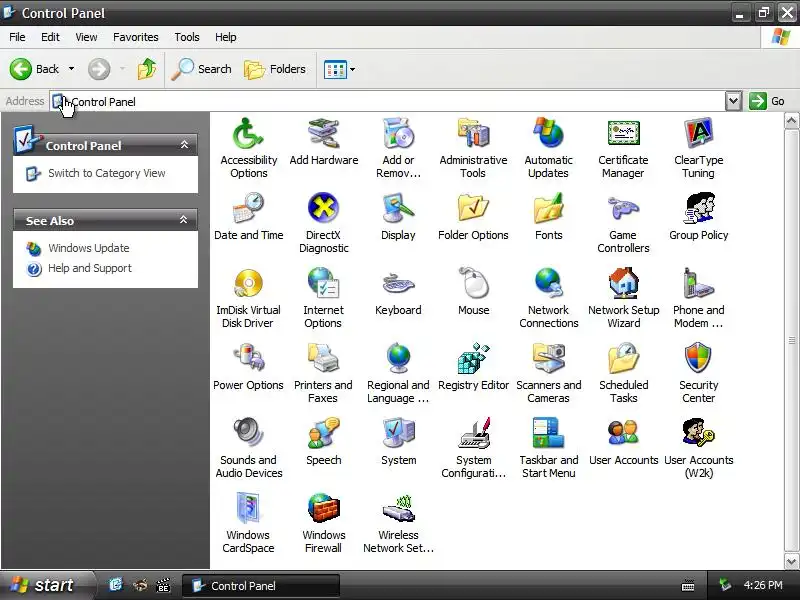Open Windows Firewall icon
Viewport: 800px width, 600px height.
click(x=323, y=508)
